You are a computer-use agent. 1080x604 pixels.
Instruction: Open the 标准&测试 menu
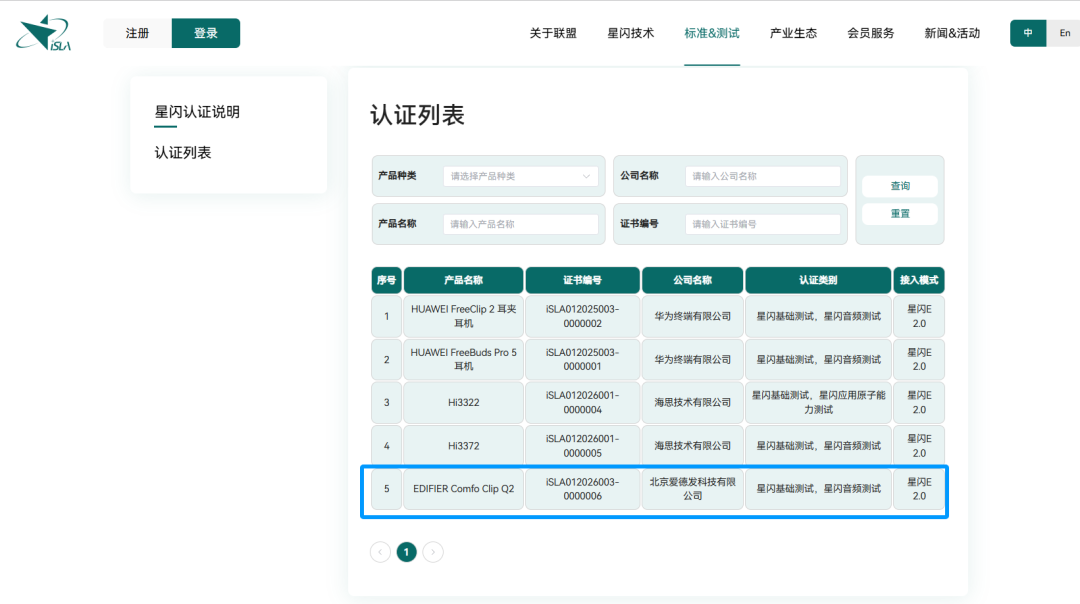click(712, 33)
